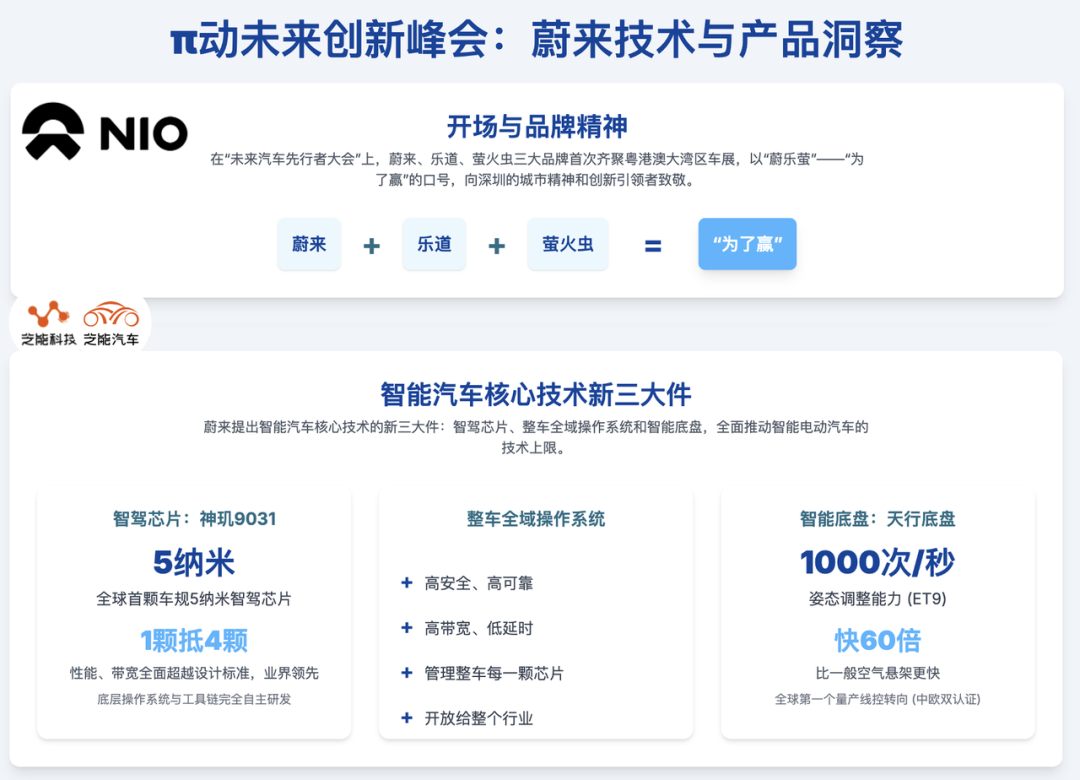The image size is (1080, 780).
Task: Click the intro paragraph starting 在“未来汽车先行者大会”上
Action: (x=537, y=170)
